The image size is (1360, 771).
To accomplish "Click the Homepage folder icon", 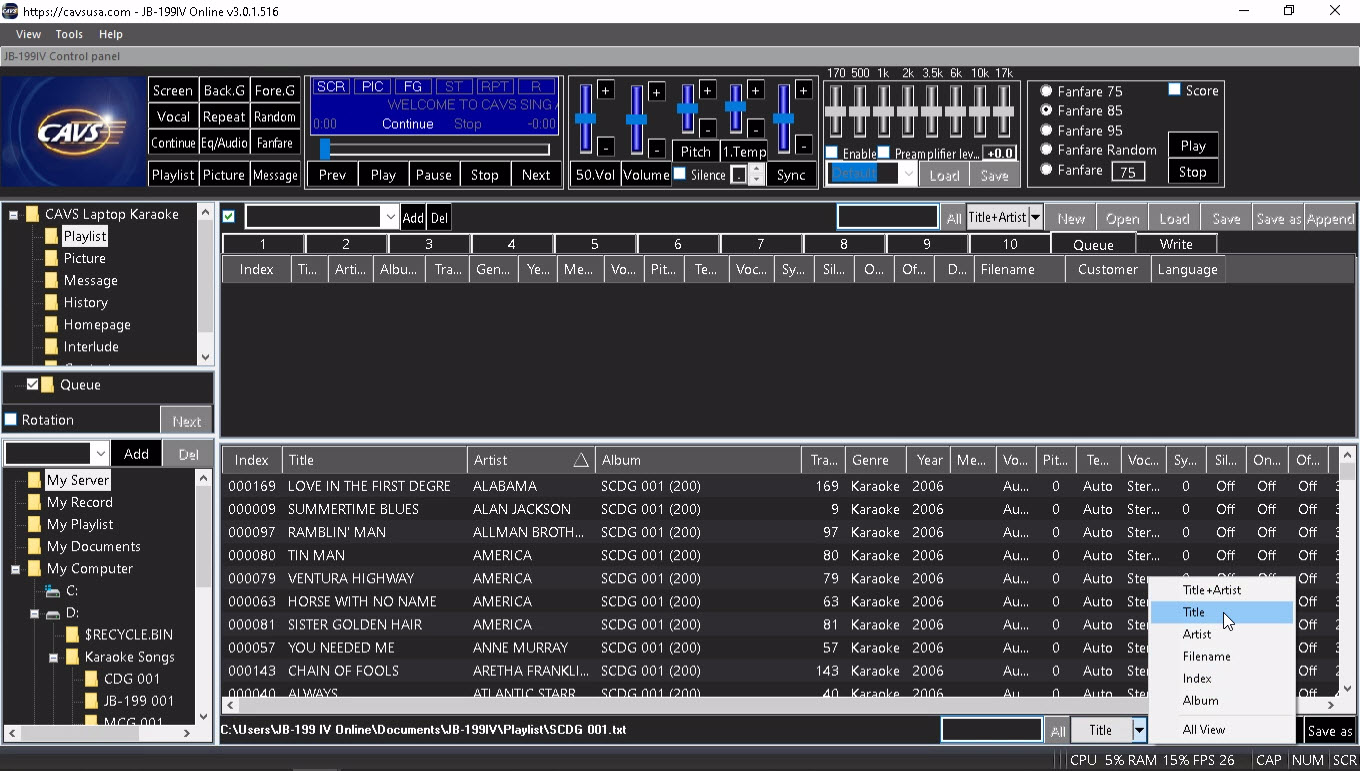I will coord(51,324).
